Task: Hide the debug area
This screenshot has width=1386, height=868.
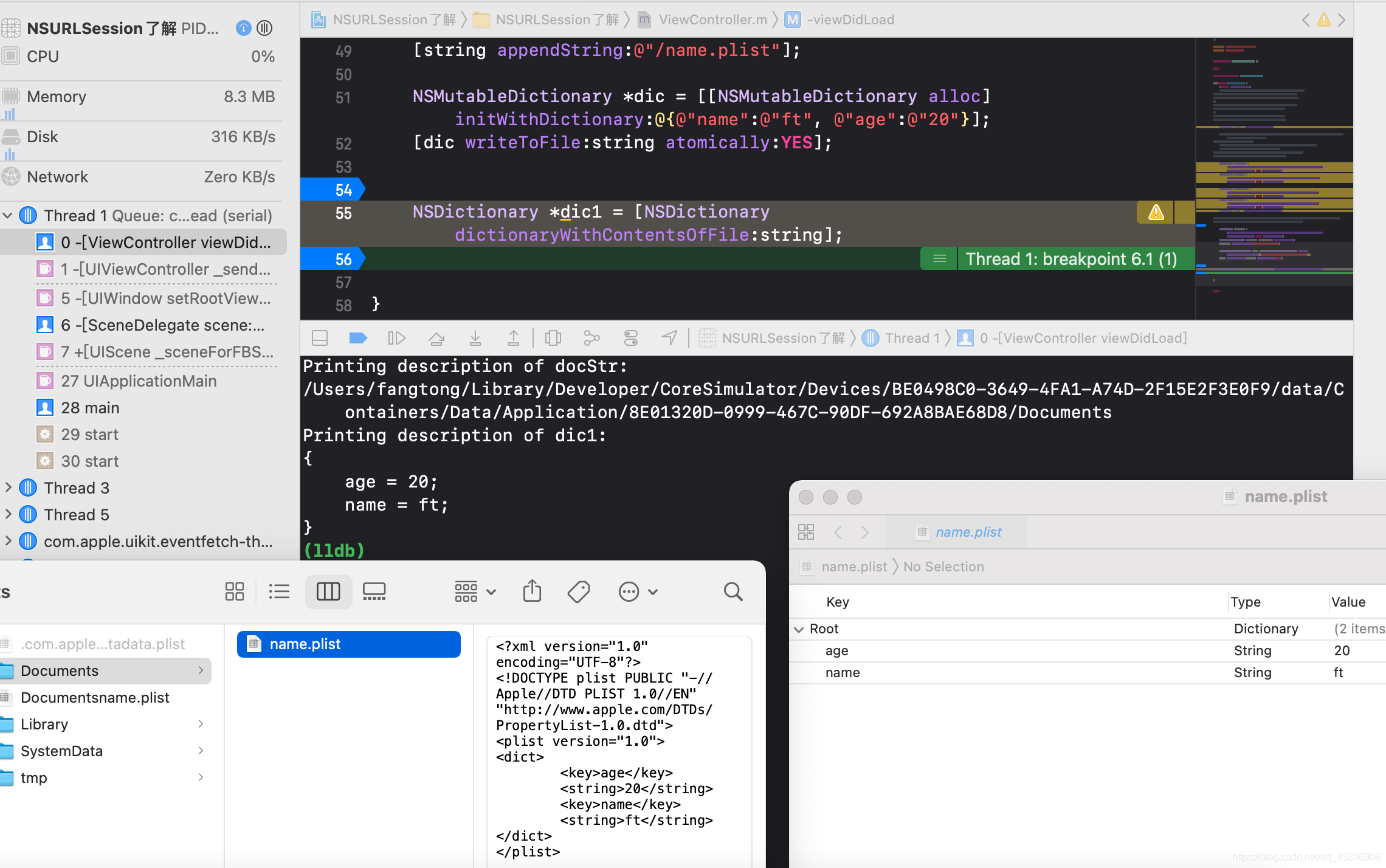Action: (320, 338)
